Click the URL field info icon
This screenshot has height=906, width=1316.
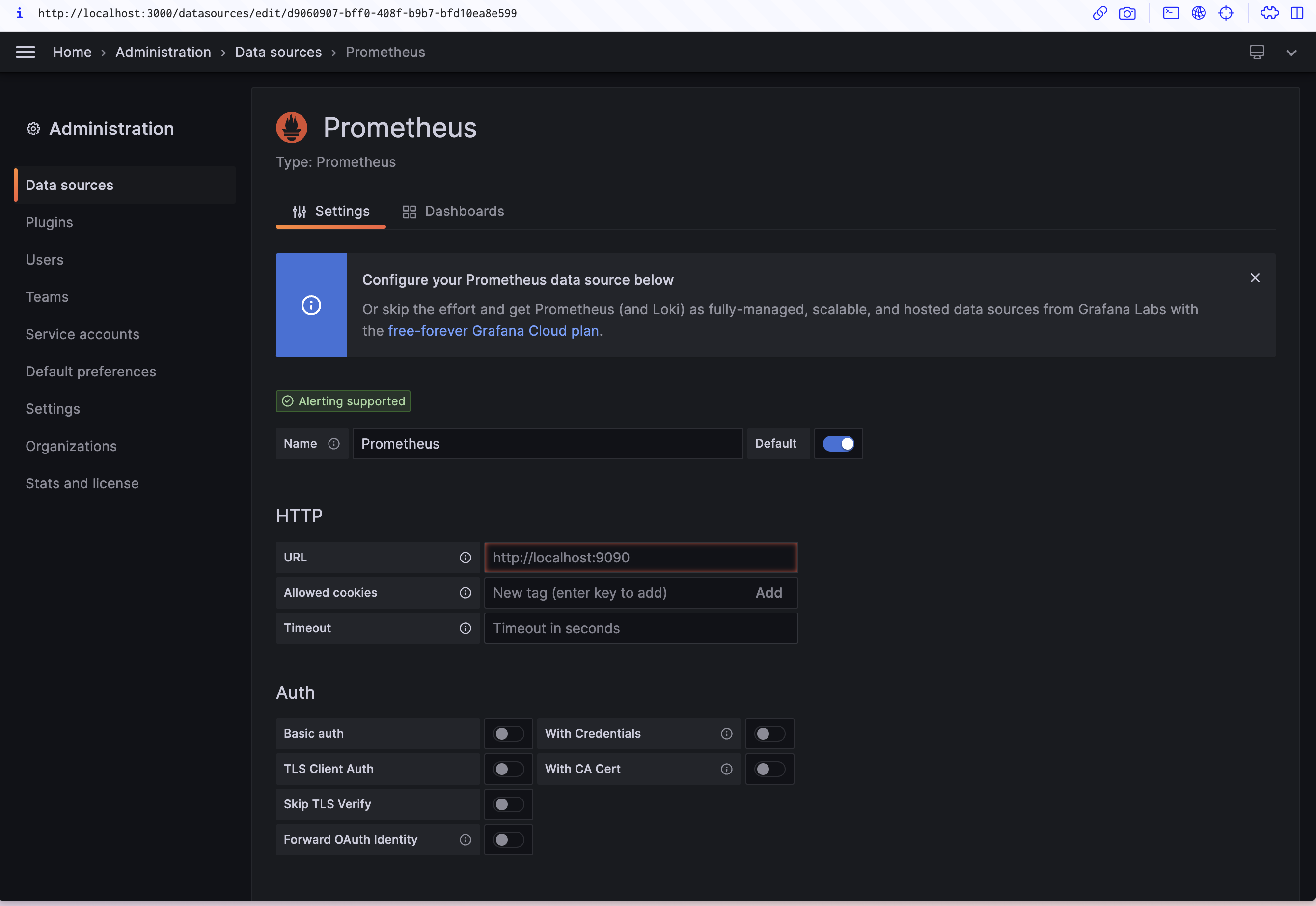click(465, 558)
